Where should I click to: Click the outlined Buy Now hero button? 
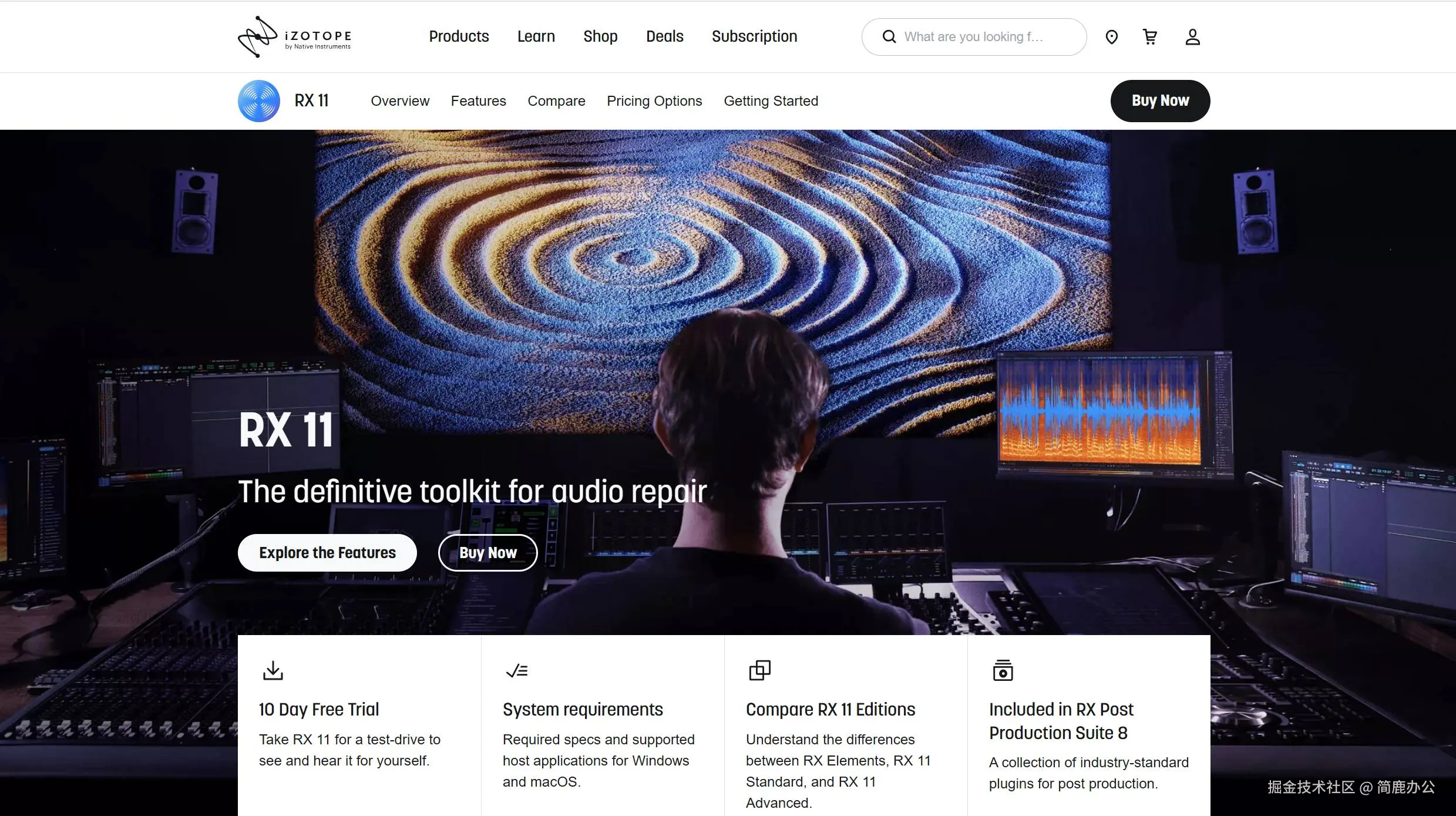coord(487,553)
